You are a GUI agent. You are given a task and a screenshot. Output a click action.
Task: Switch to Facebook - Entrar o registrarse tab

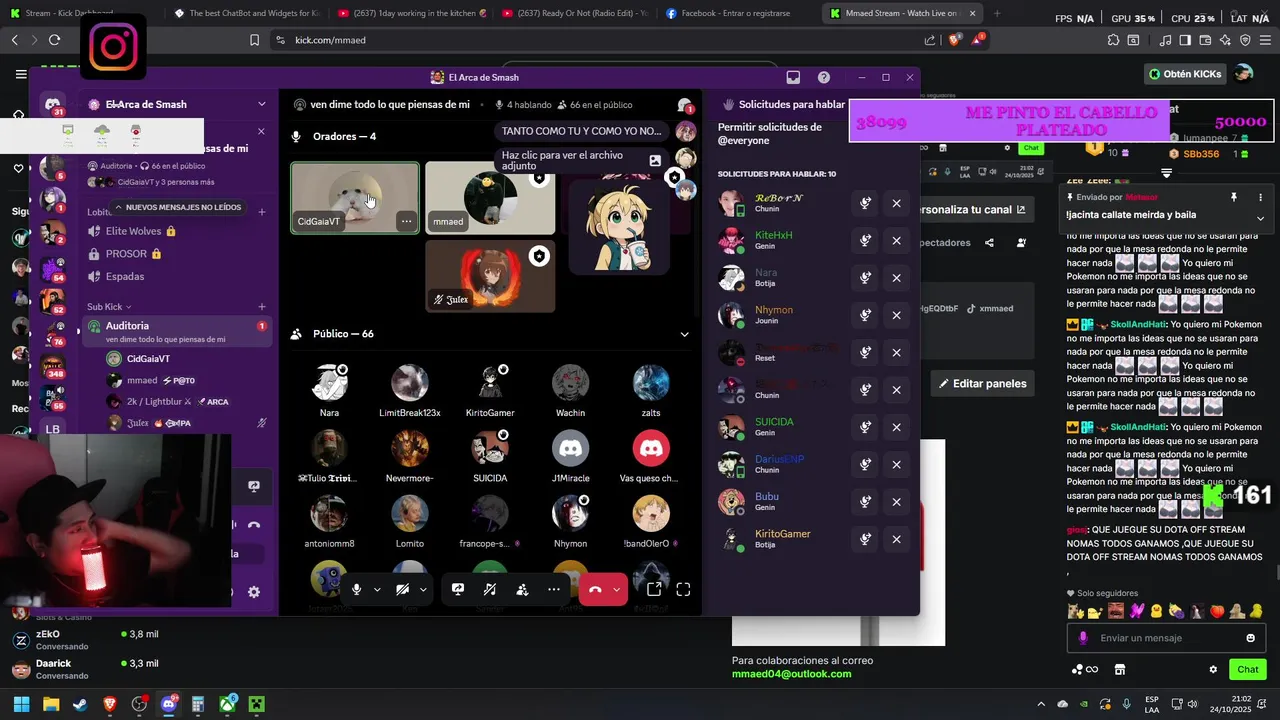point(735,13)
